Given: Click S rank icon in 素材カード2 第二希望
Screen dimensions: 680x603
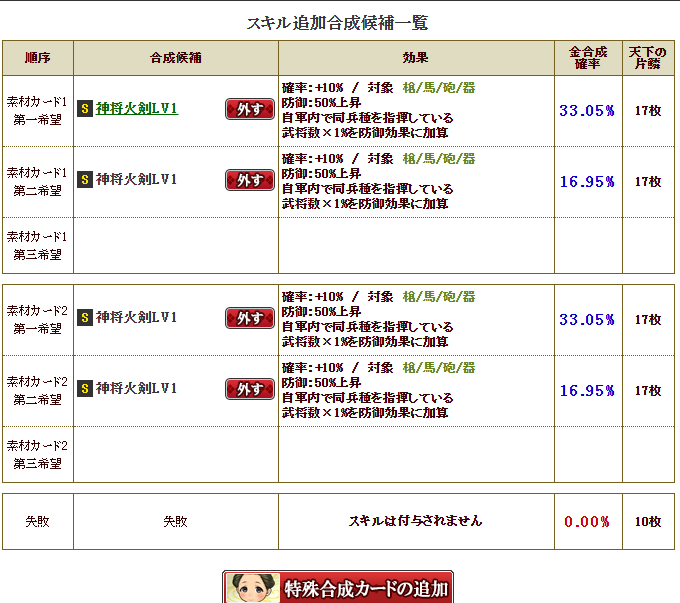Looking at the screenshot, I should 85,388.
